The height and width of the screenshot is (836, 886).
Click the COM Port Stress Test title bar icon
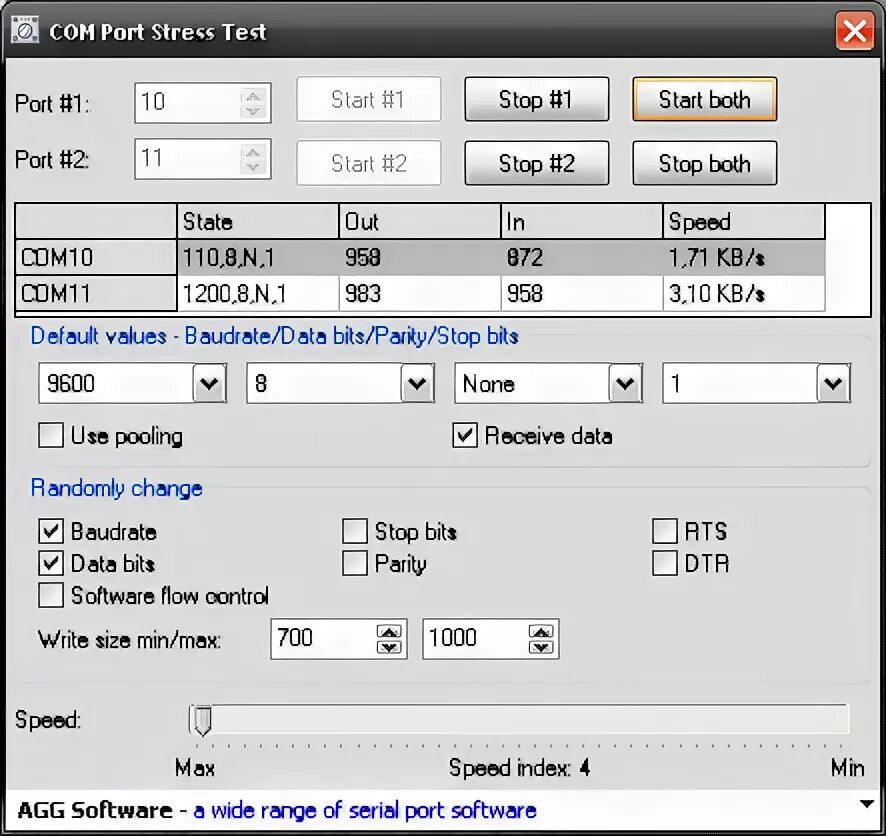(24, 31)
